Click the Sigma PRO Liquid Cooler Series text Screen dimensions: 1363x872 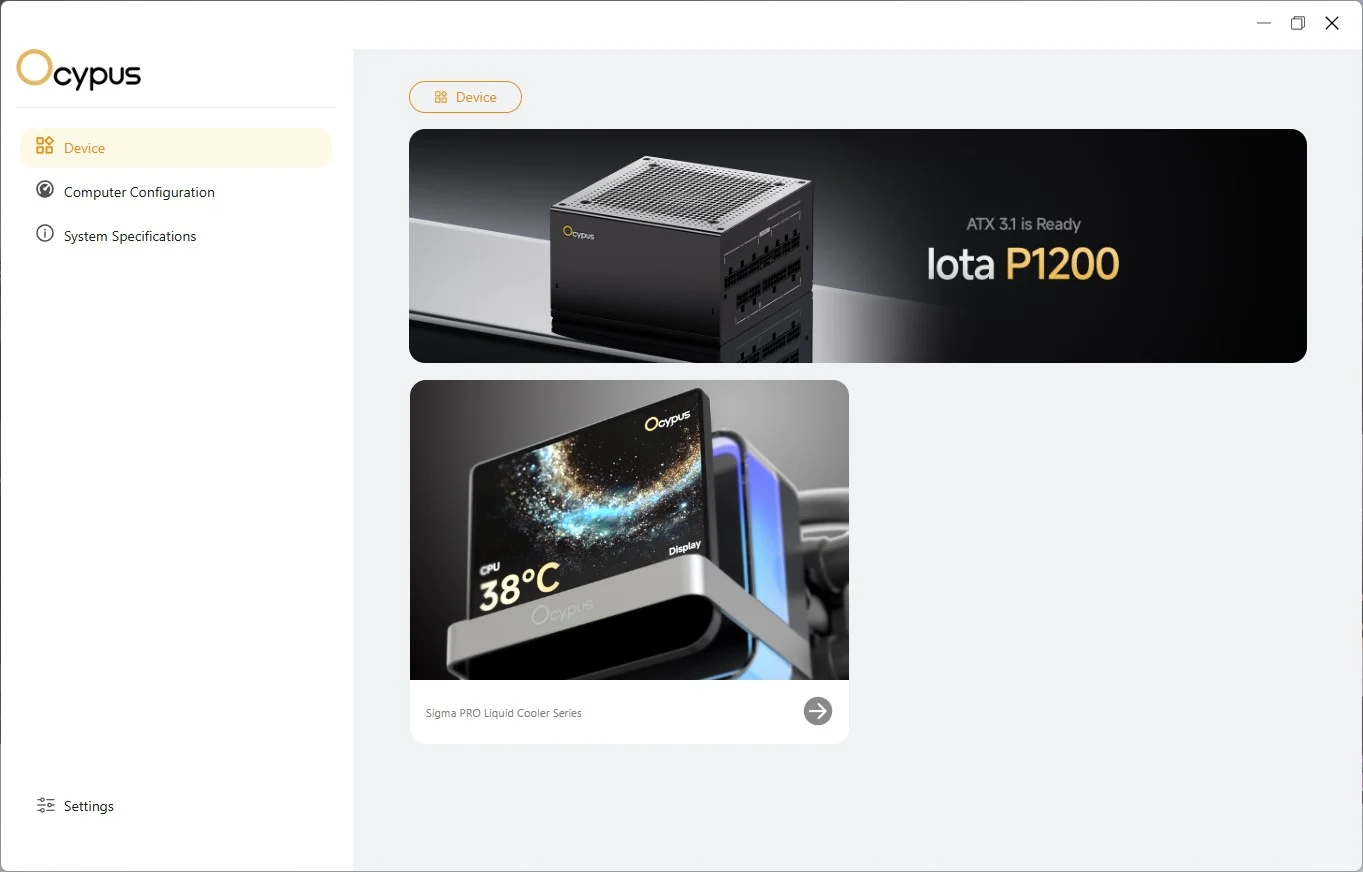(x=504, y=713)
